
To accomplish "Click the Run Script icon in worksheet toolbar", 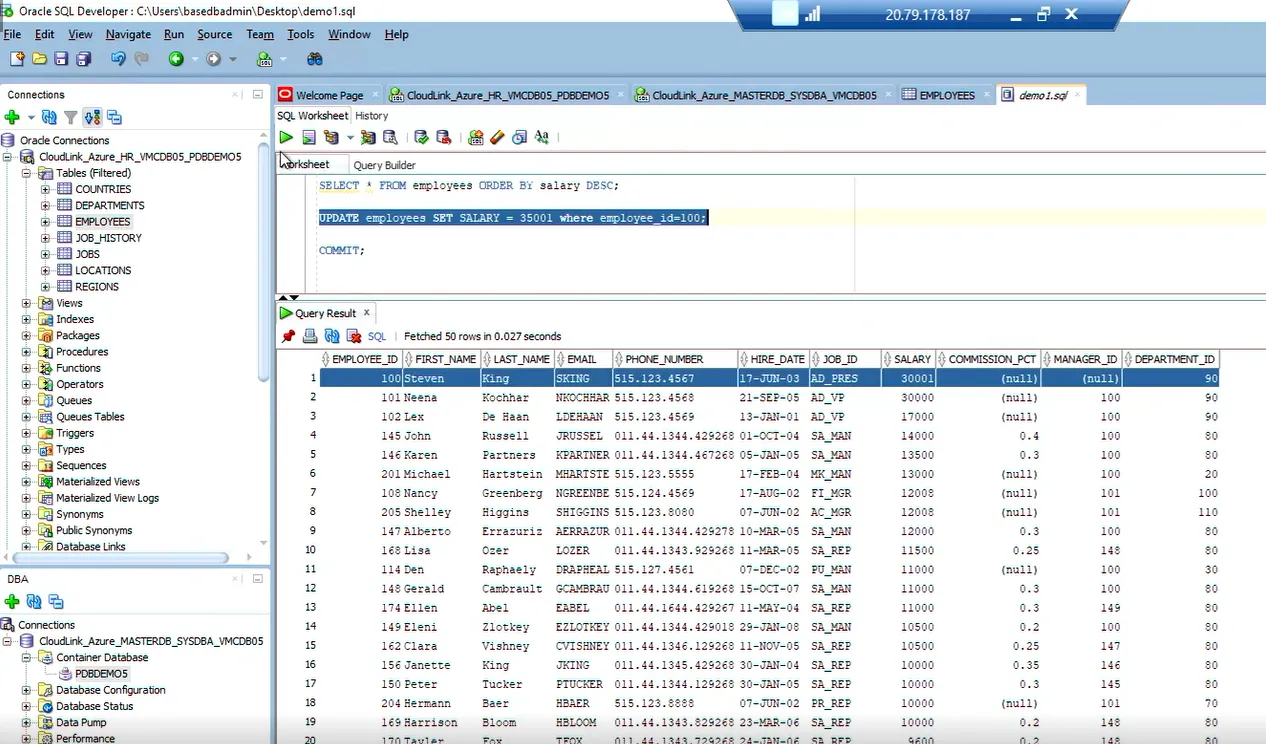I will click(x=309, y=137).
